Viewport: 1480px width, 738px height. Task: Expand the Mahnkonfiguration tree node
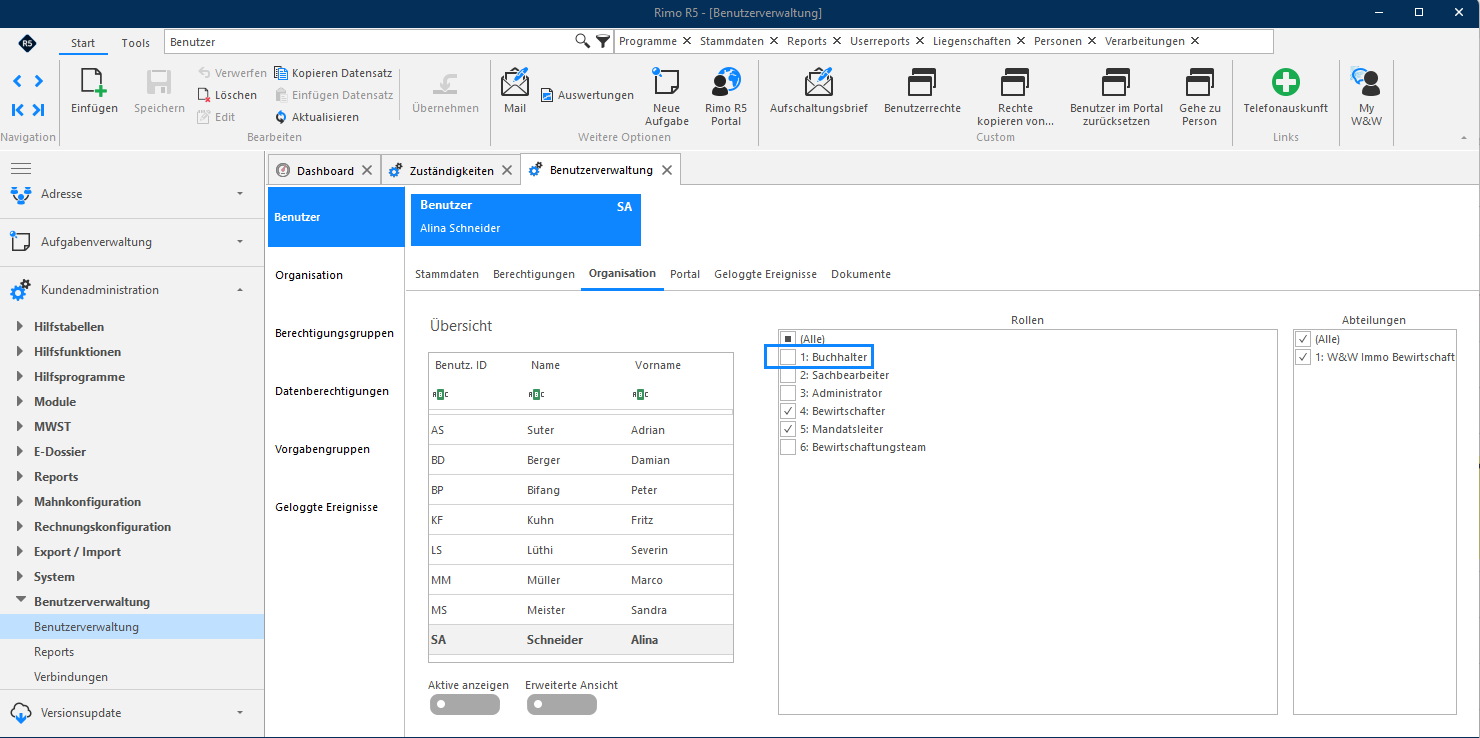click(x=22, y=502)
